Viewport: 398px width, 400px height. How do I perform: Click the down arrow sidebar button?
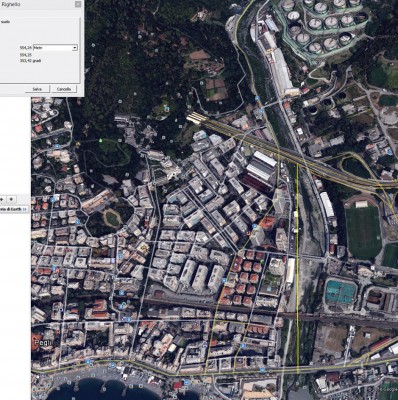click(x=11, y=199)
